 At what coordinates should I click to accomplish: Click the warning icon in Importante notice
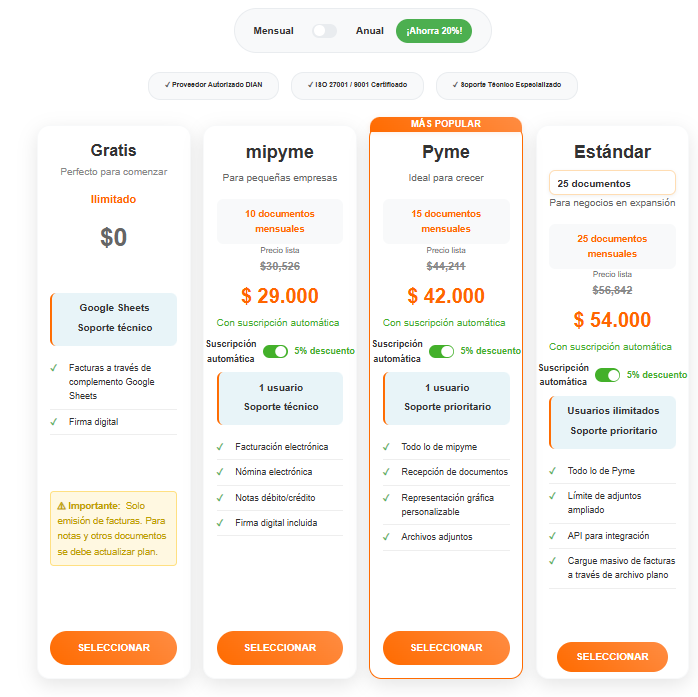pyautogui.click(x=61, y=506)
